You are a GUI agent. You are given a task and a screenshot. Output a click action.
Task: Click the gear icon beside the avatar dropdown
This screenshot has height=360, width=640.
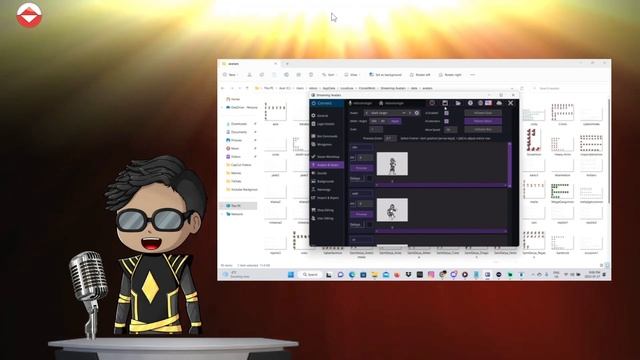tap(417, 113)
